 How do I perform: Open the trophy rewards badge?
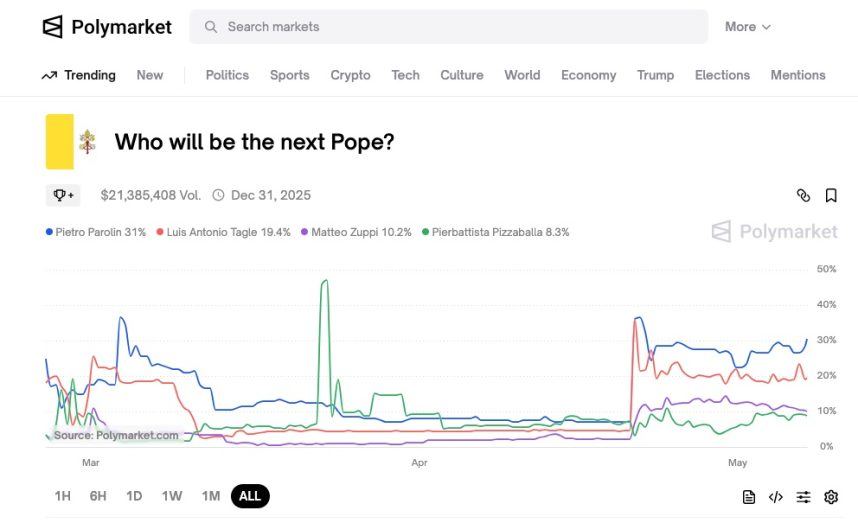[x=63, y=195]
